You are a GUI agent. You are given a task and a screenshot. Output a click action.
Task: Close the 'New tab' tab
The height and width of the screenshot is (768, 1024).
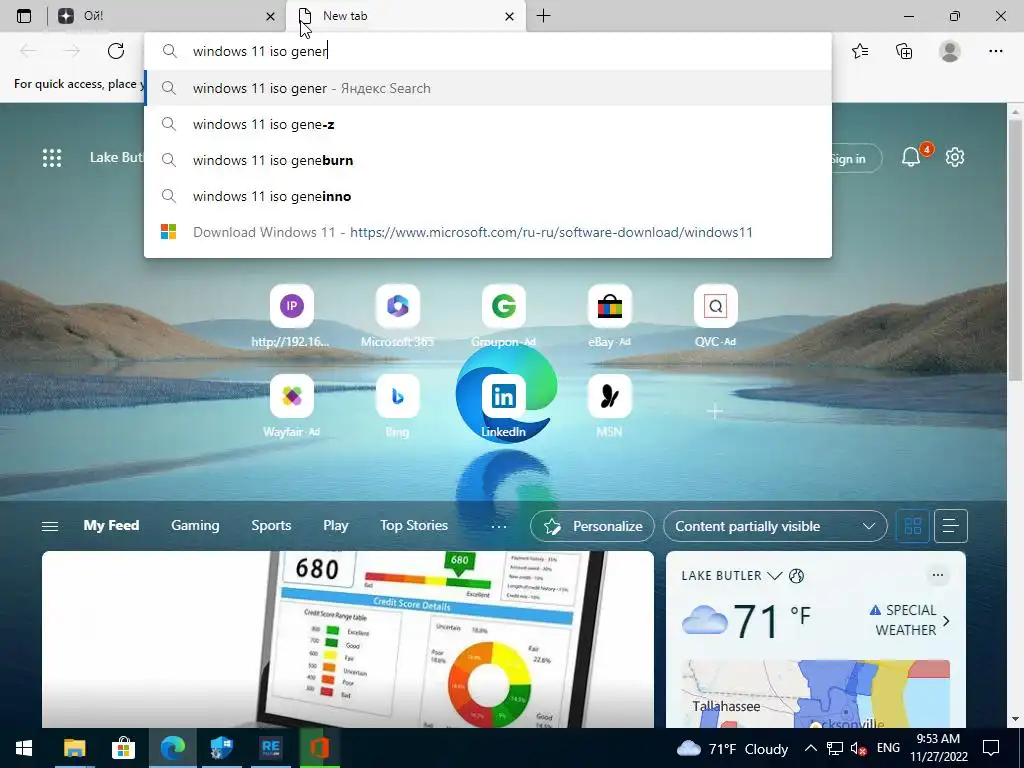click(509, 16)
